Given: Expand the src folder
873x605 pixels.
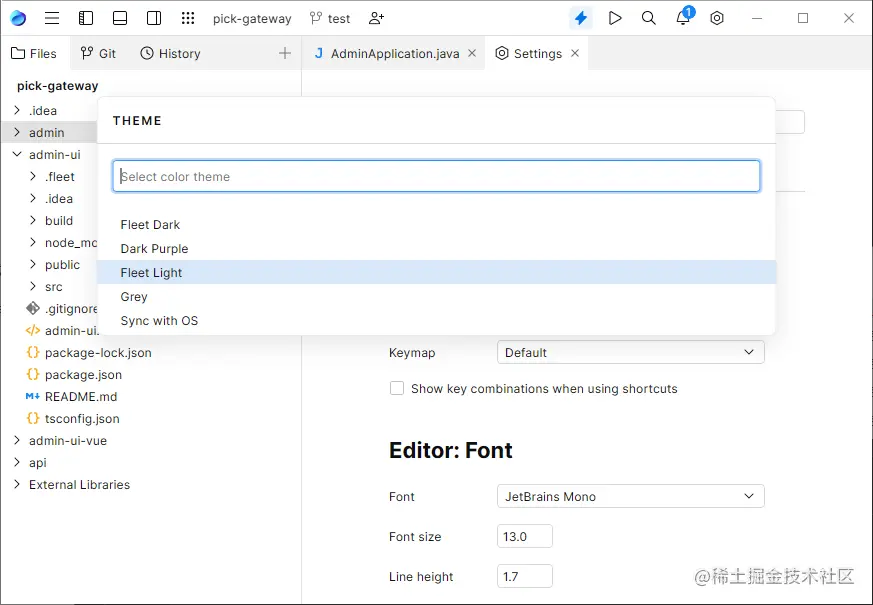Looking at the screenshot, I should 33,287.
